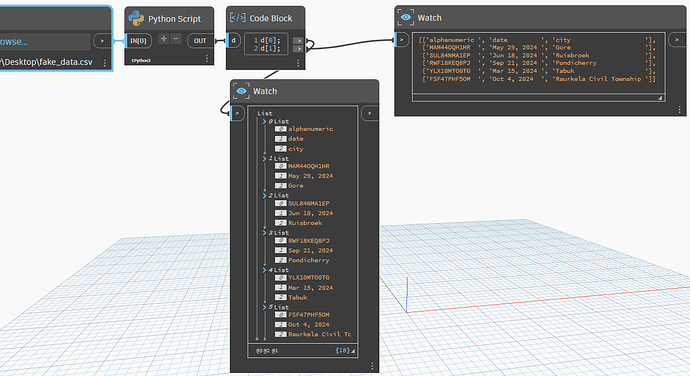Collapse the 0 List tree item

pos(264,121)
